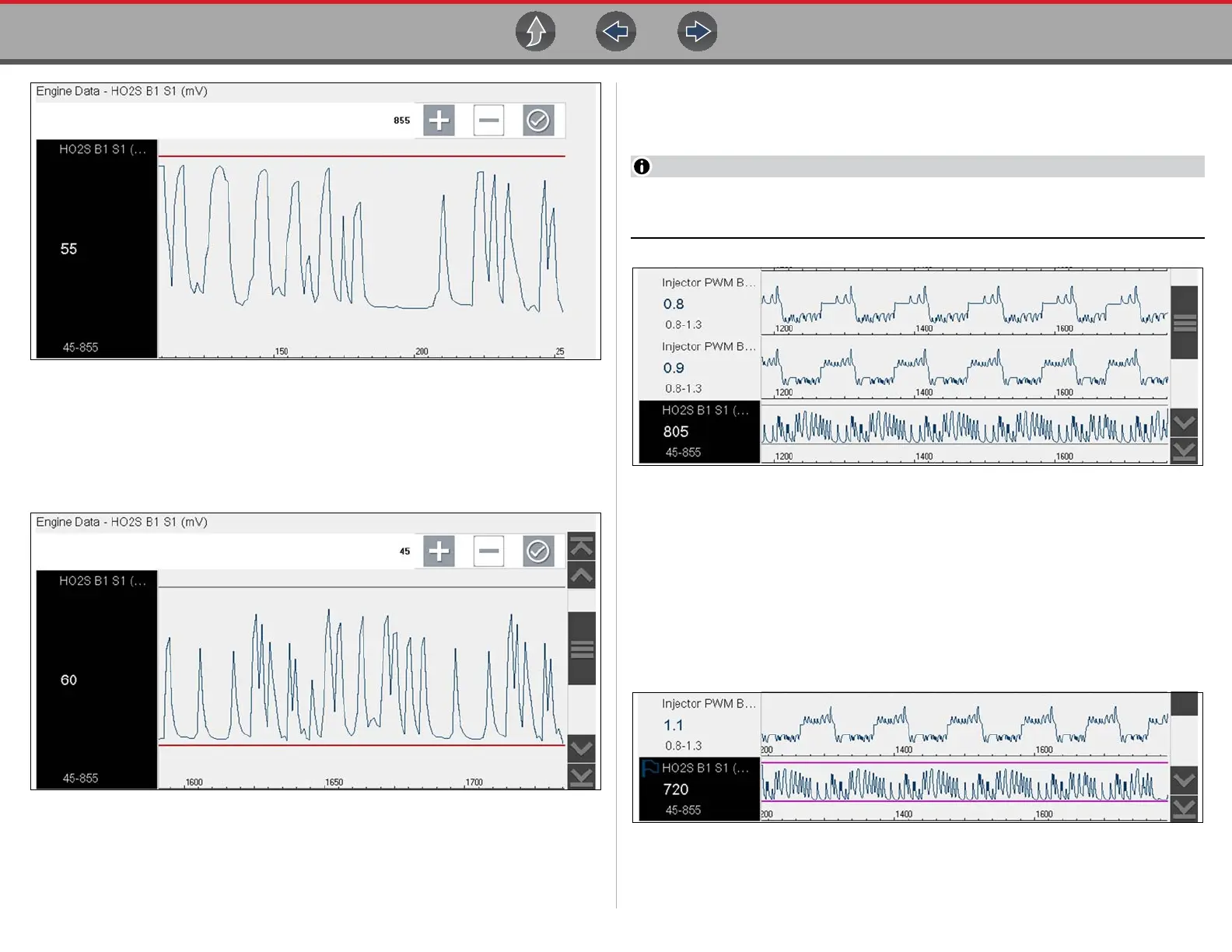Select HO2S B1 S1 panel showing 55
Screen dimensions: 1232x952
(97, 249)
